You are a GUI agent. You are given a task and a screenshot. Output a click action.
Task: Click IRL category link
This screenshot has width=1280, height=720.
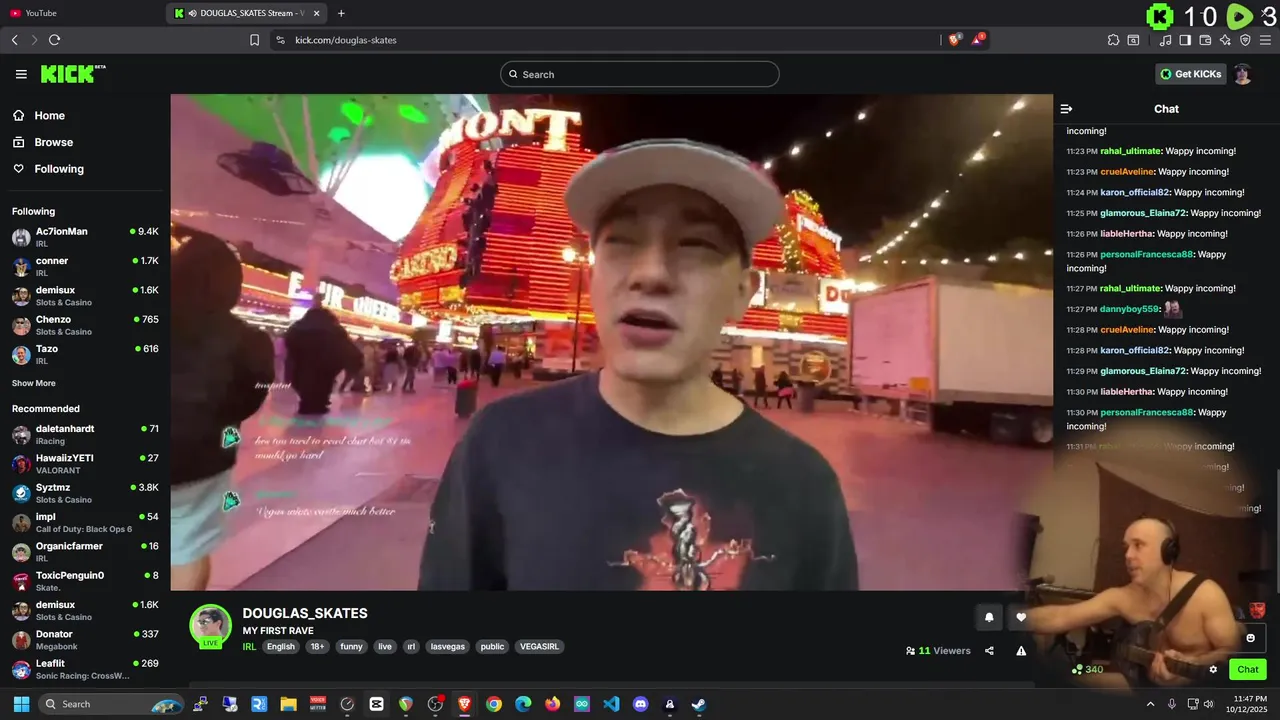(249, 647)
